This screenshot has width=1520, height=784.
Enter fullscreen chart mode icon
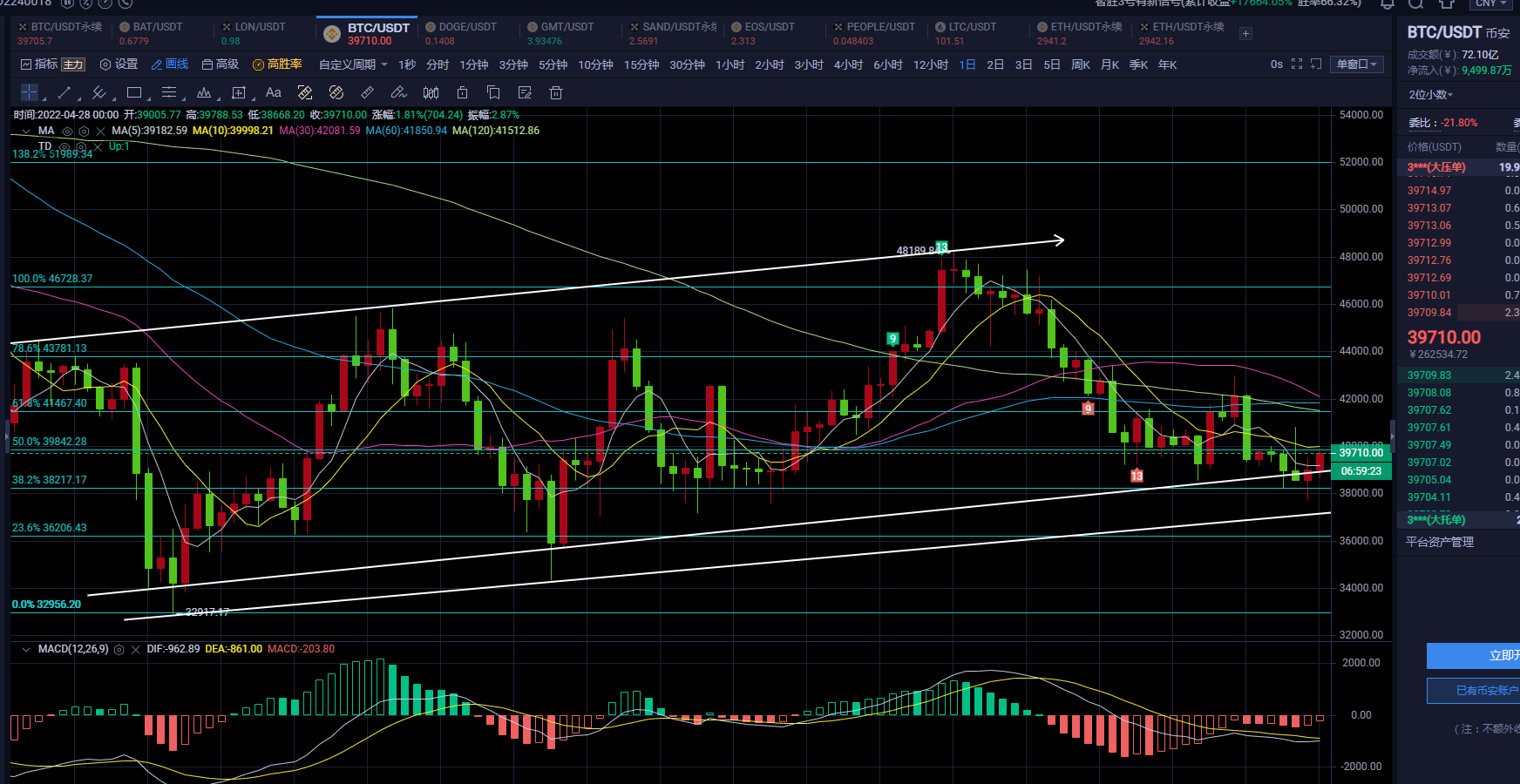pos(1297,64)
